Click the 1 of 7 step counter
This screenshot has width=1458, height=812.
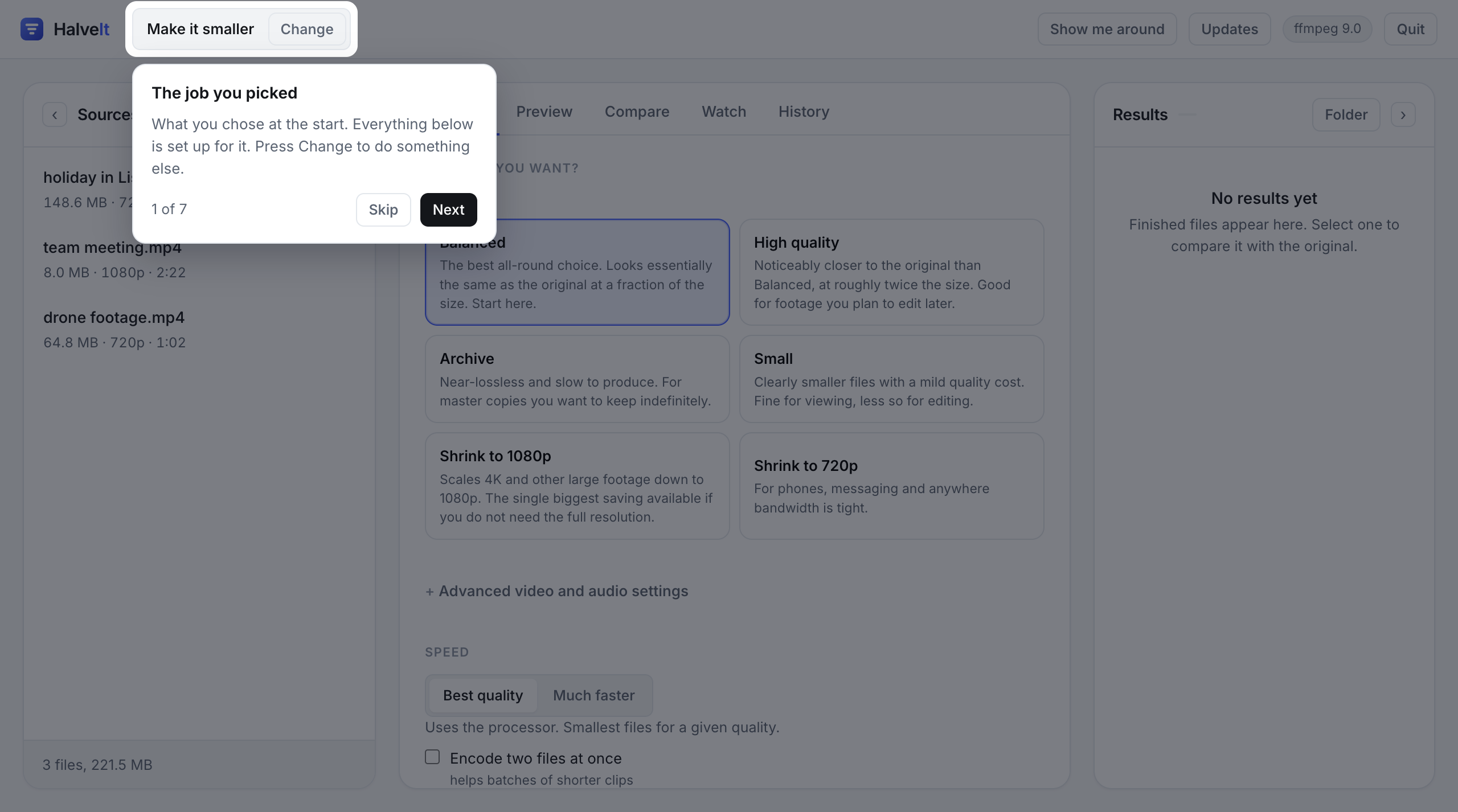[169, 209]
